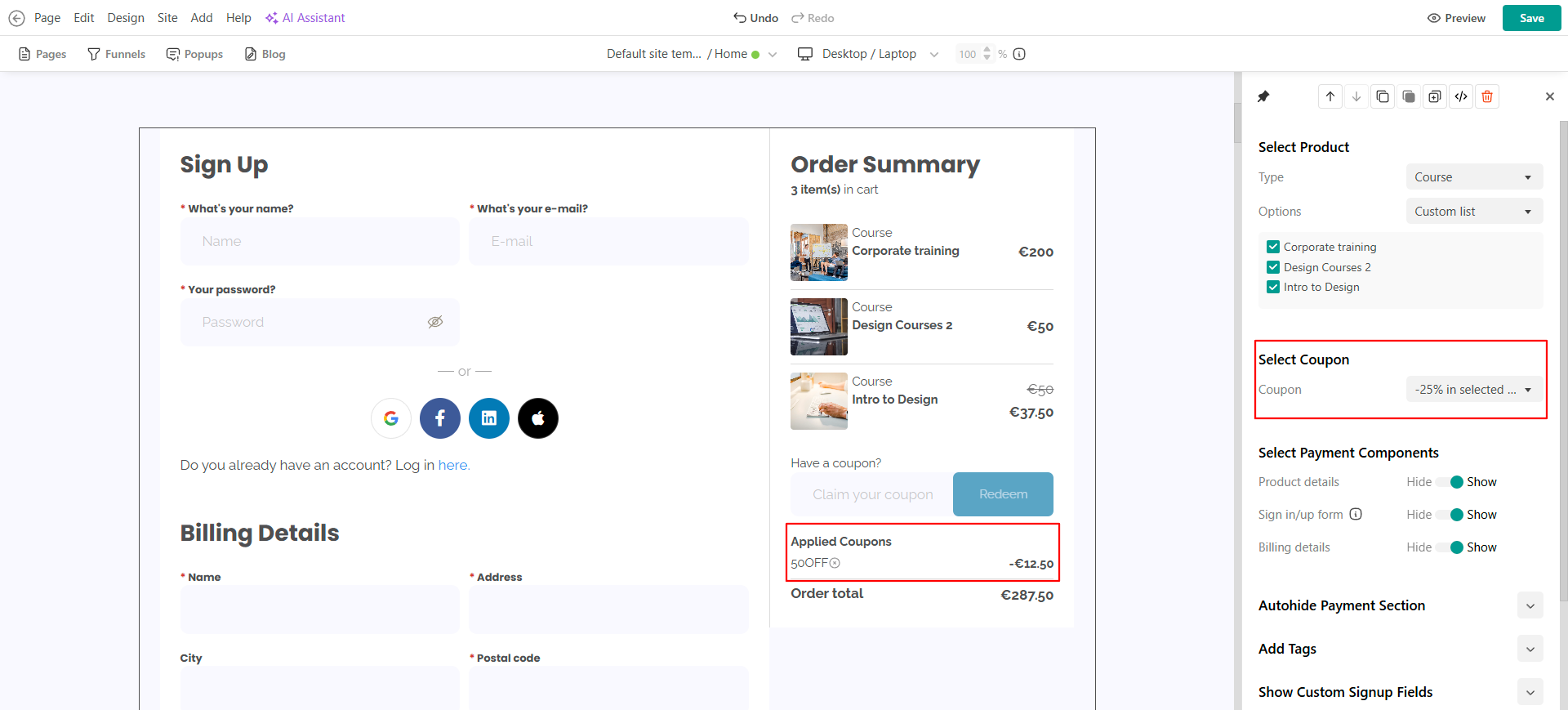Image resolution: width=1568 pixels, height=710 pixels.
Task: Click the Intro to Design thumbnail
Action: pyautogui.click(x=819, y=401)
